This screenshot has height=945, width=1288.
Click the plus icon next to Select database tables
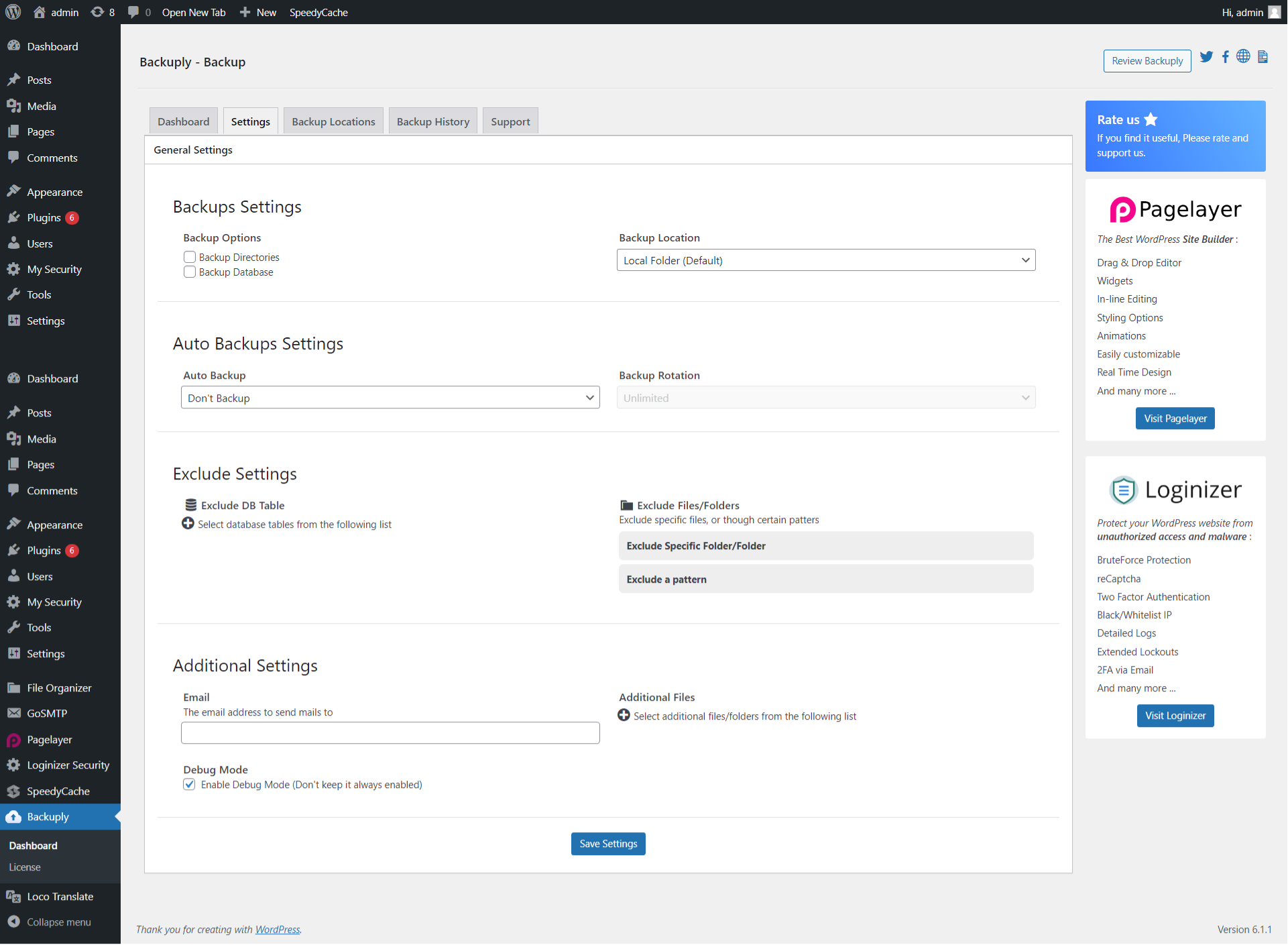pos(187,523)
